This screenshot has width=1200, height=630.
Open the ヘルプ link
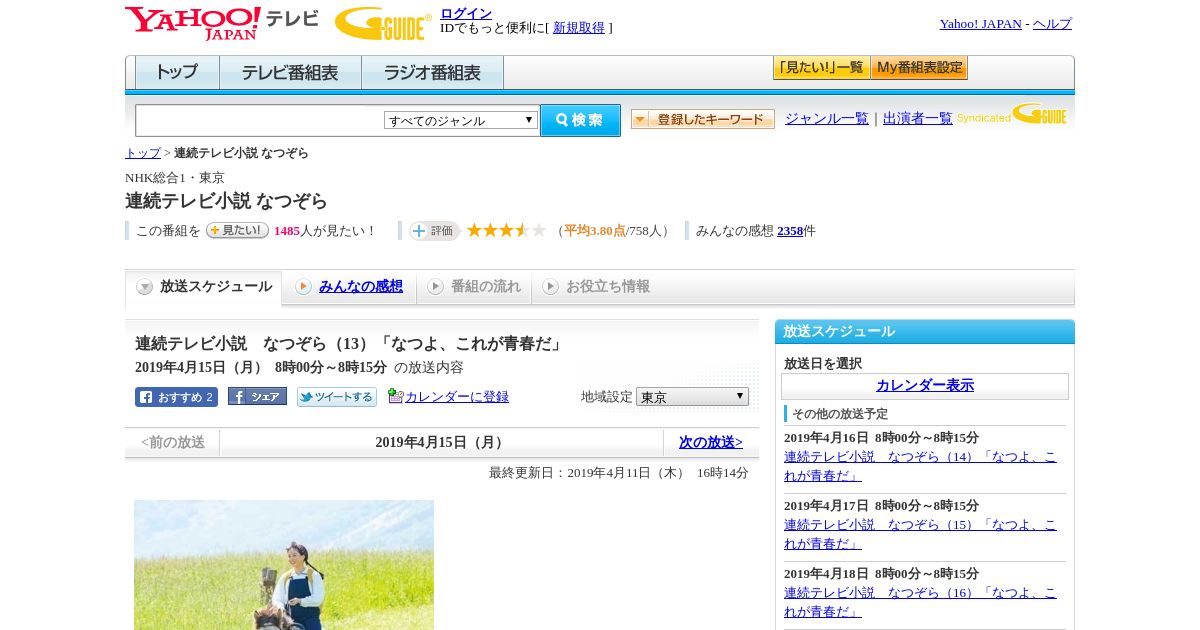click(x=1052, y=24)
